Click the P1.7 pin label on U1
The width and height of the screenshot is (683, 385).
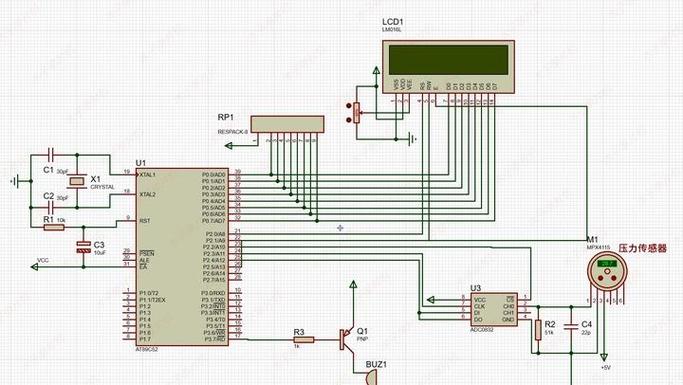(x=145, y=338)
